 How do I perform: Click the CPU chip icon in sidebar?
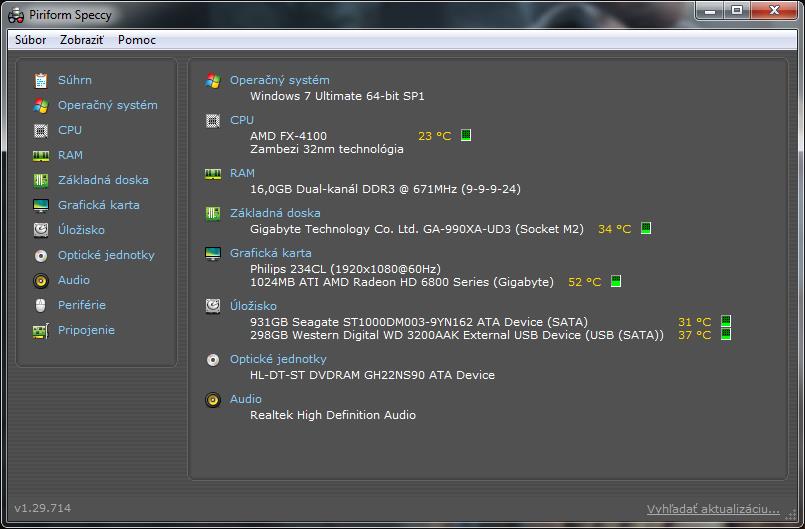tap(41, 130)
